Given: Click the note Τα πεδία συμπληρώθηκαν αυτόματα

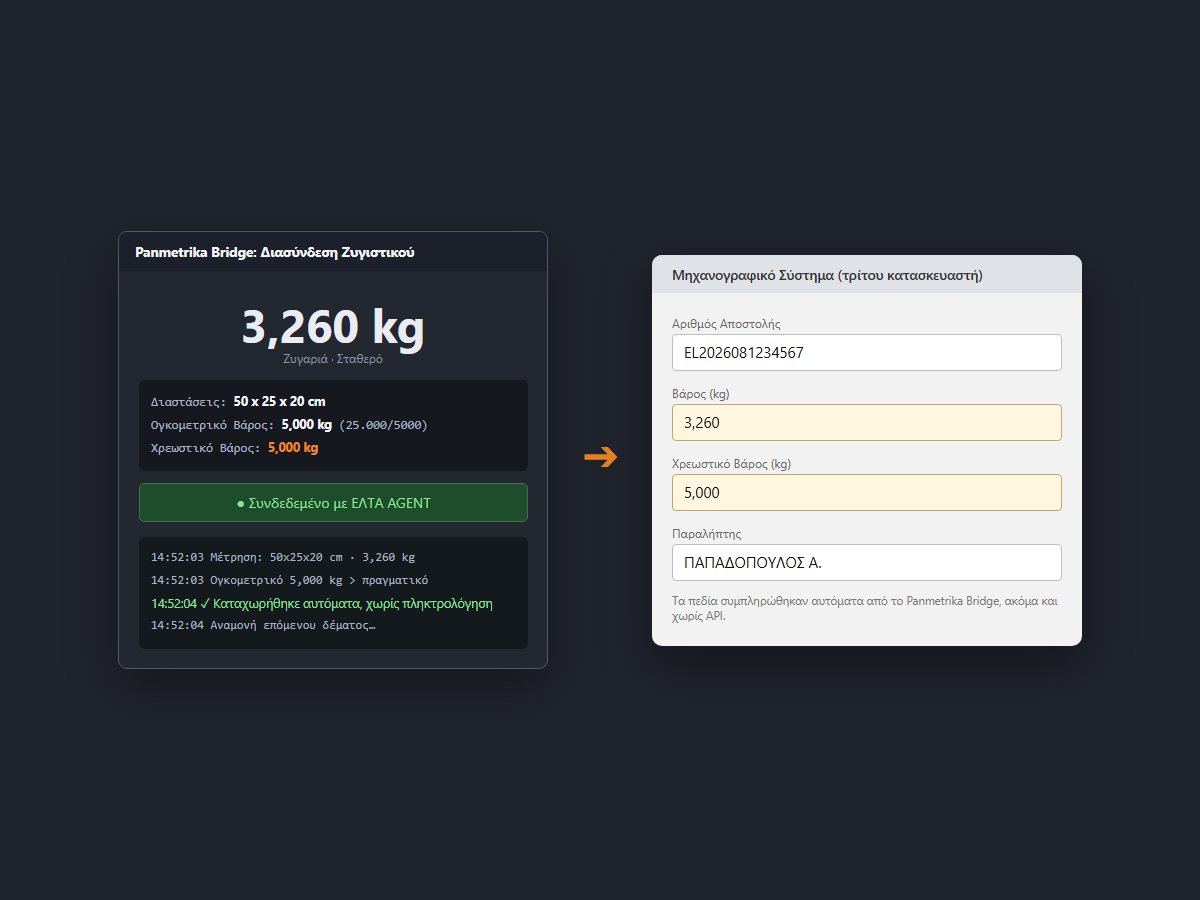Looking at the screenshot, I should pos(866,609).
